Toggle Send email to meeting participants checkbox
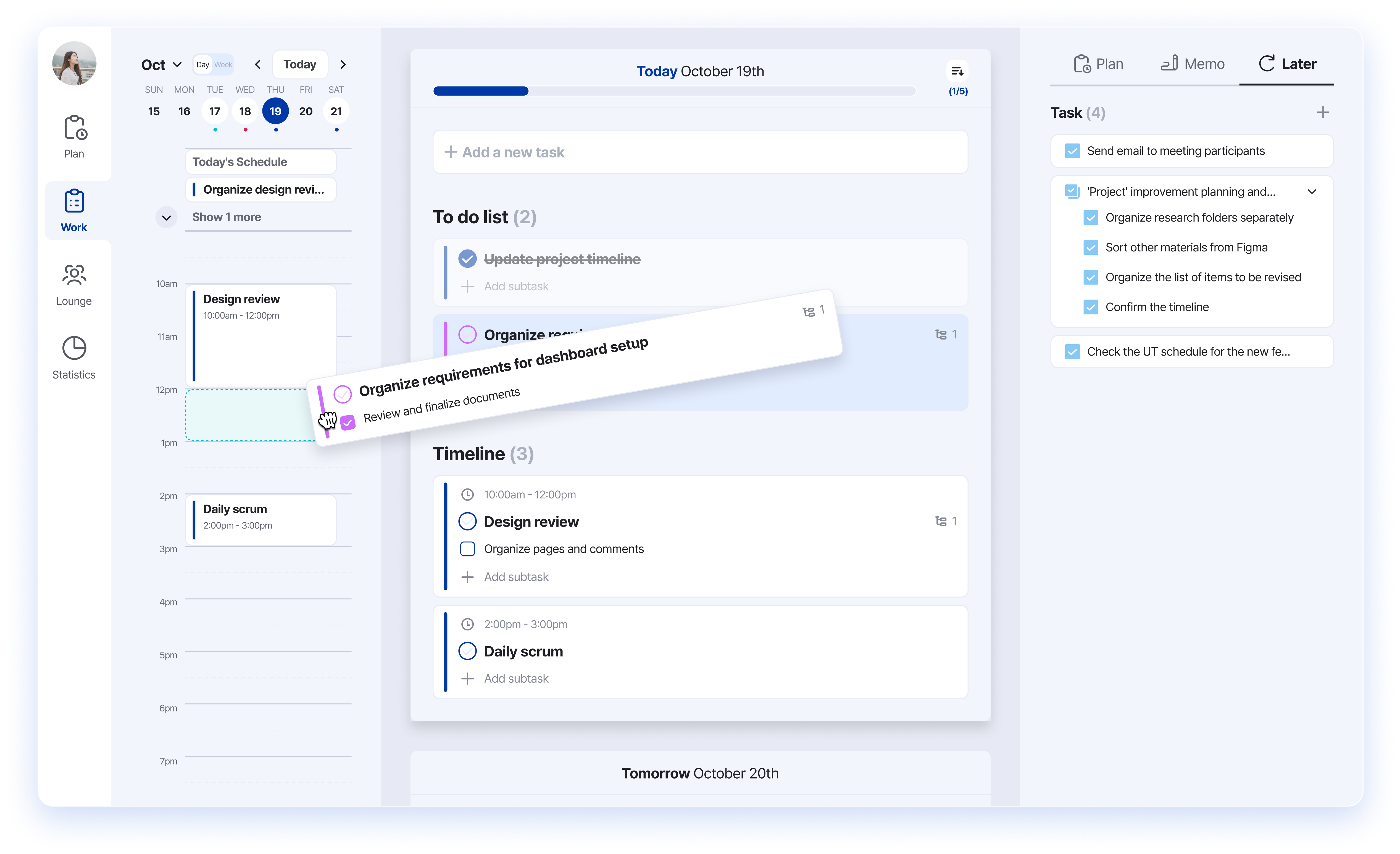Image resolution: width=1400 pixels, height=854 pixels. click(x=1072, y=151)
